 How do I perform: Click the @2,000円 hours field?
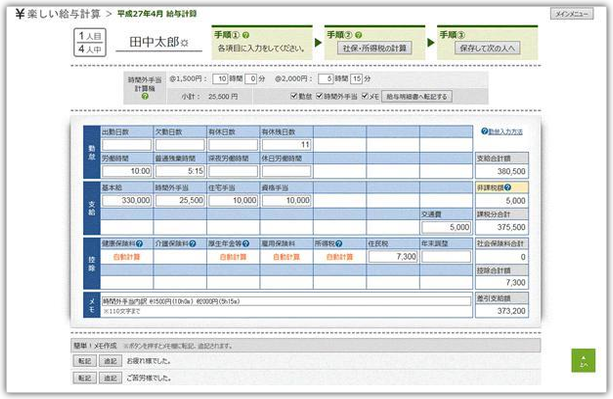click(326, 79)
